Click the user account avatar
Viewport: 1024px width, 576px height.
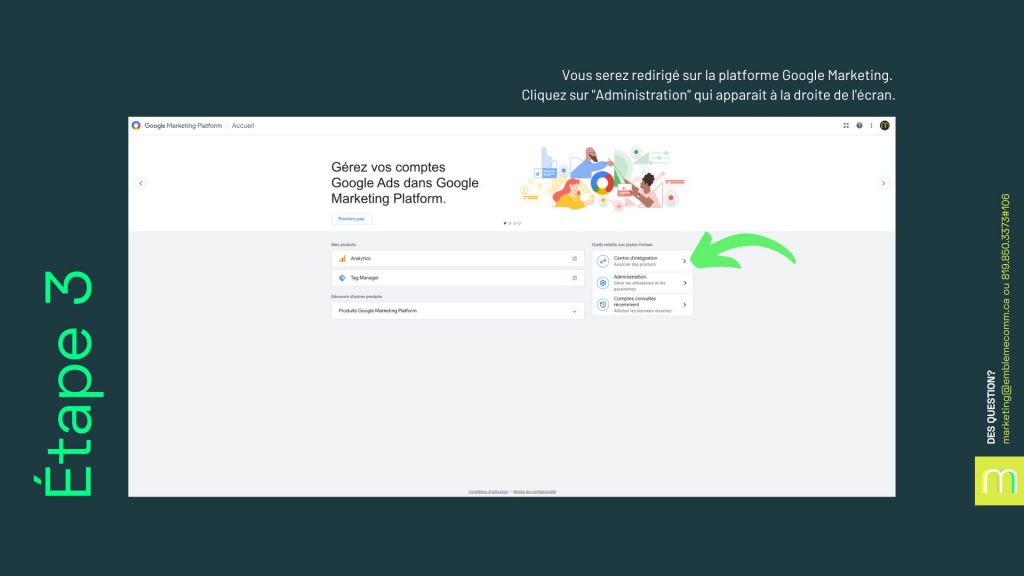884,125
